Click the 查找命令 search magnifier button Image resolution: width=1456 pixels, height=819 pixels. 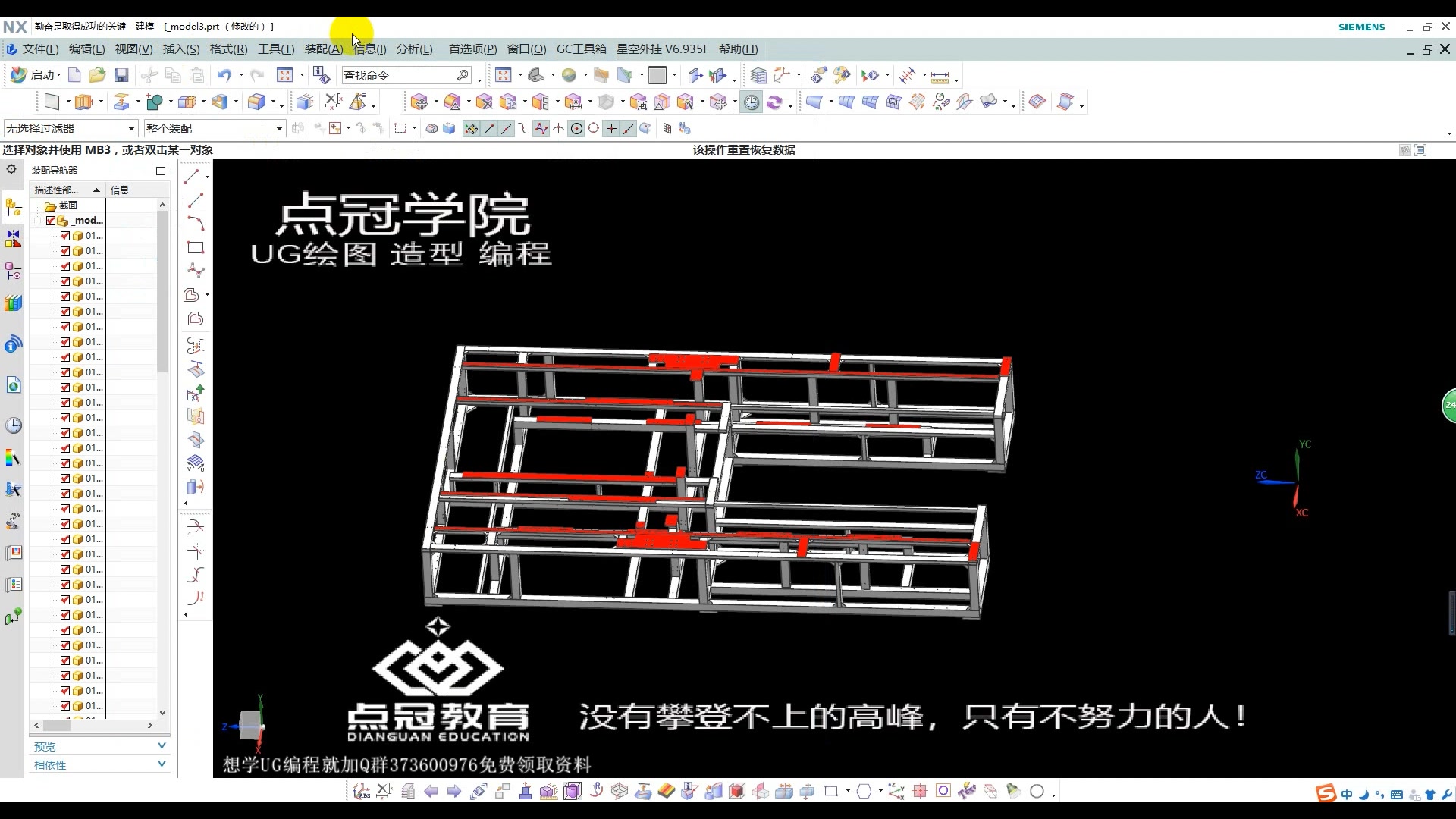point(462,75)
